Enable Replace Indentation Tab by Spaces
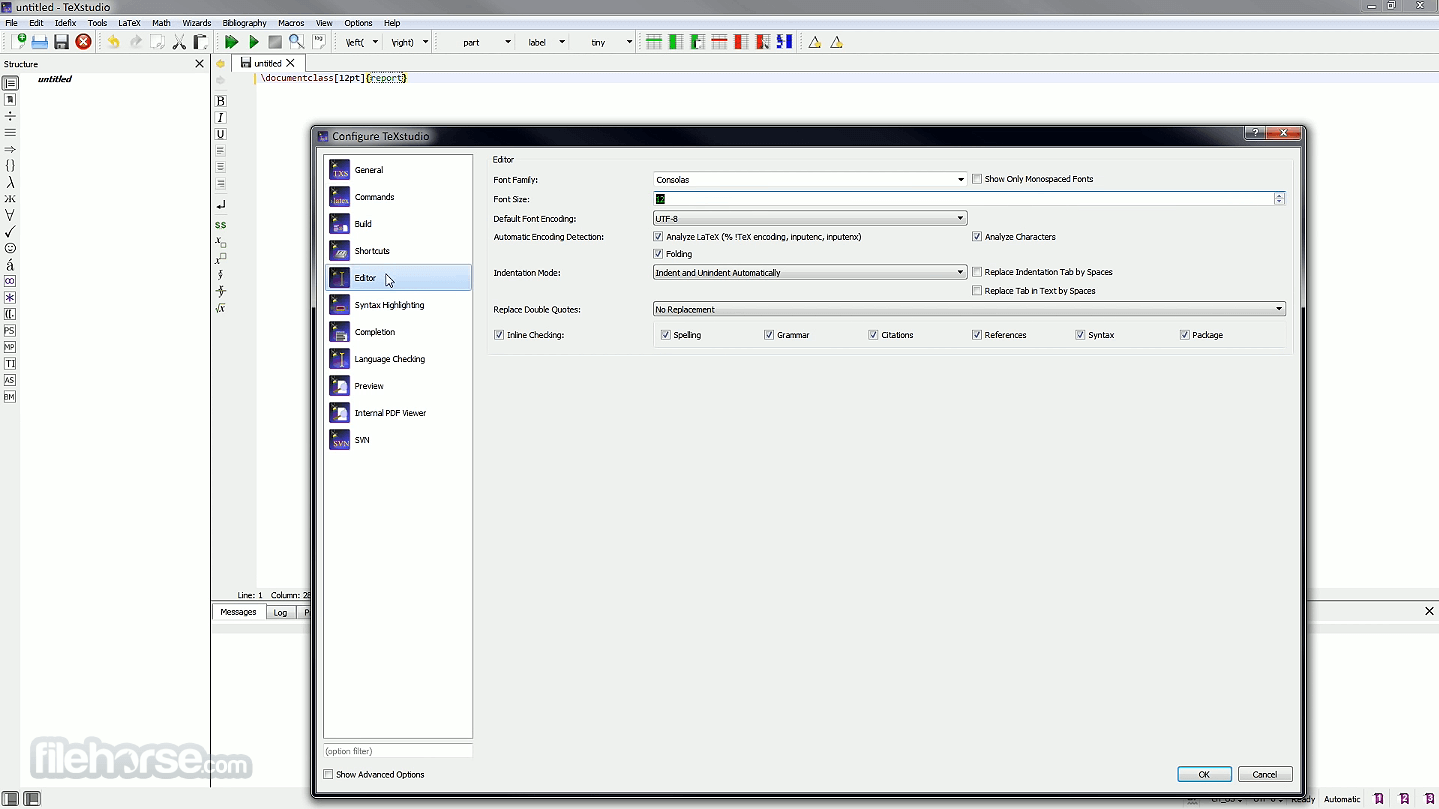This screenshot has width=1439, height=809. 977,272
